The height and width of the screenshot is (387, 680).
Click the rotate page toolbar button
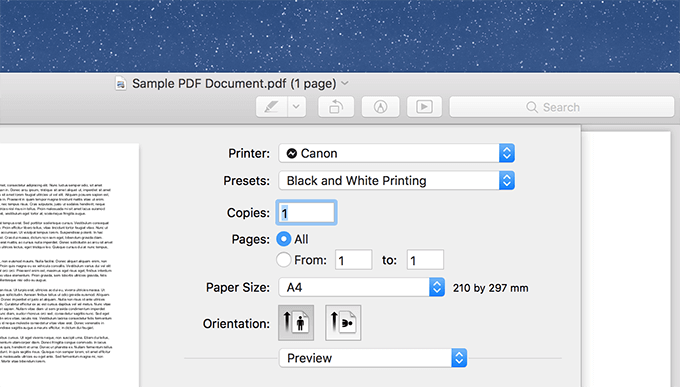(x=336, y=107)
